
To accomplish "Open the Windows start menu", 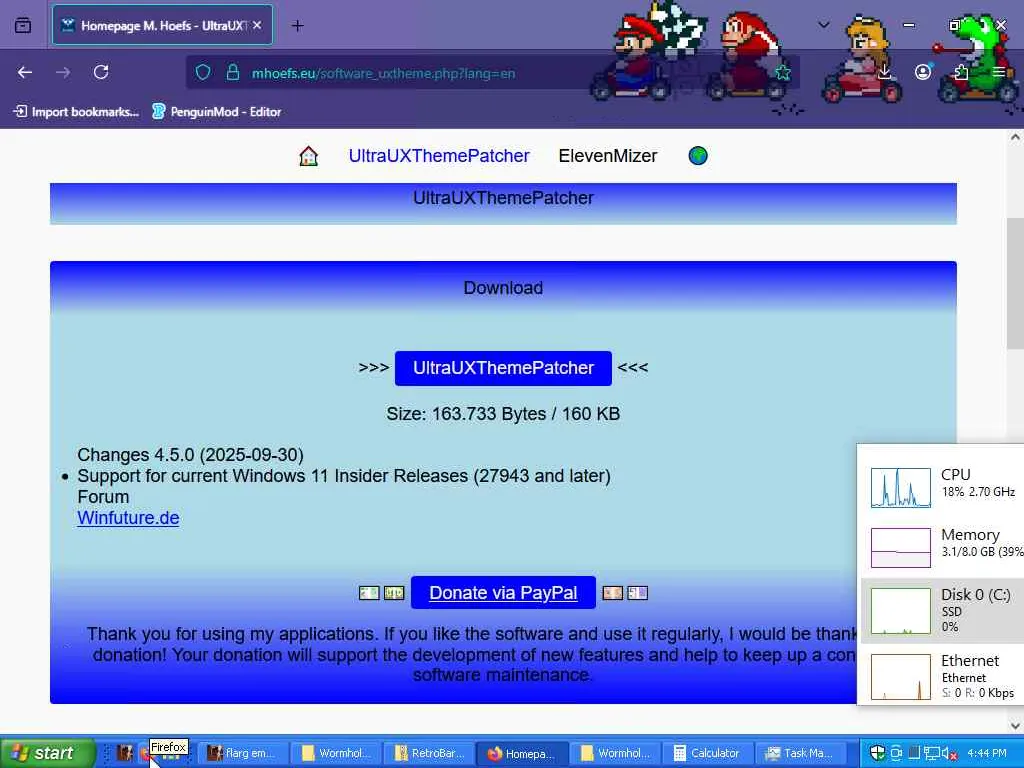I will [47, 753].
